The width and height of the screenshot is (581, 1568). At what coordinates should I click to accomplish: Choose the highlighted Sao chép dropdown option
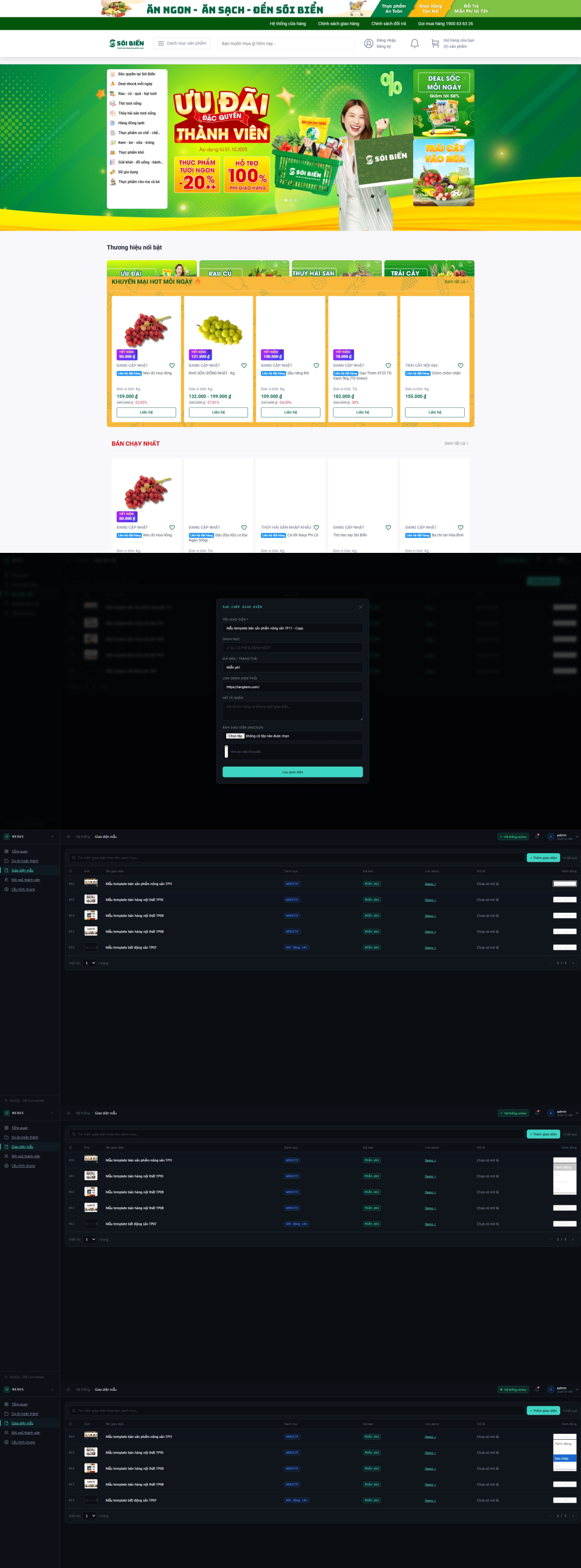(565, 1458)
